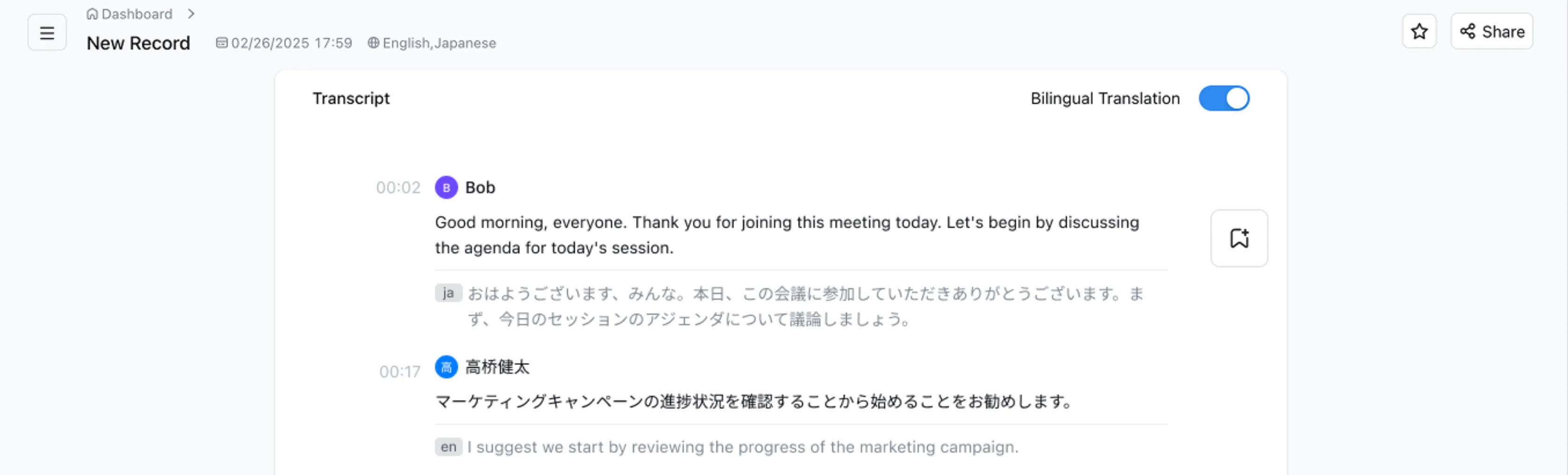Click the globe icon by languages
Screen dimensions: 1568x475
(373, 43)
